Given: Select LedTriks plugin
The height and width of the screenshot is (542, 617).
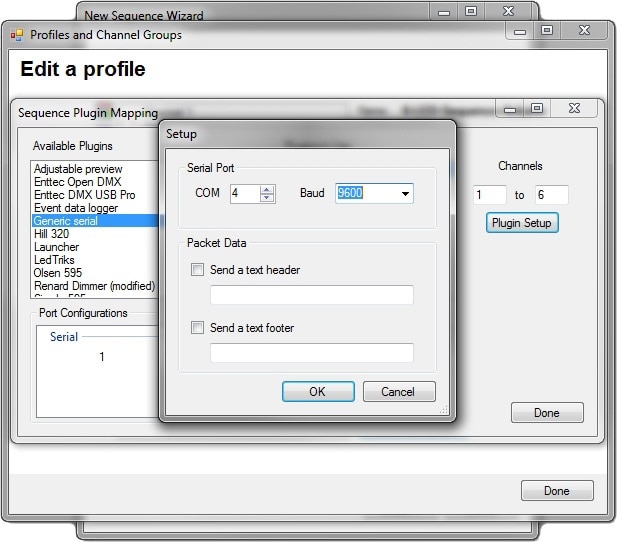Looking at the screenshot, I should (x=94, y=260).
